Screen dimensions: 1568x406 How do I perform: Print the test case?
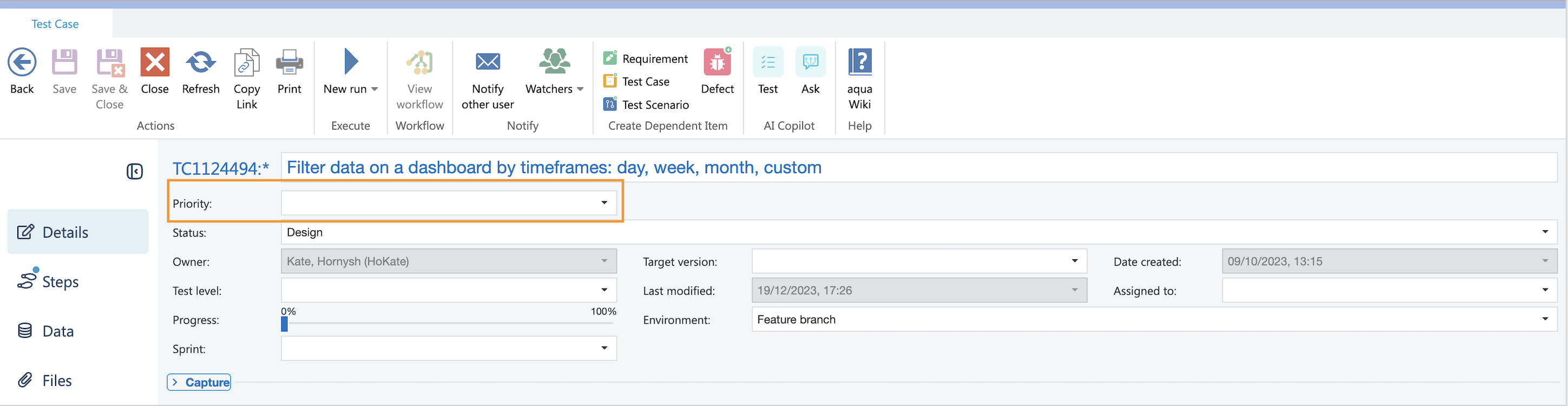[x=289, y=62]
